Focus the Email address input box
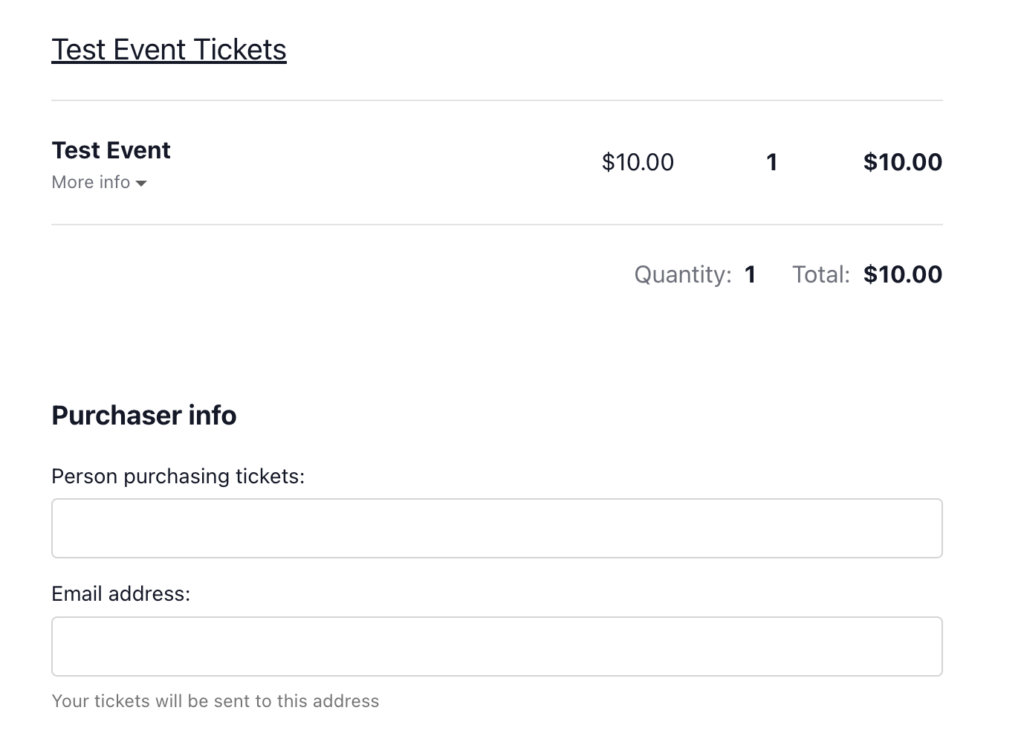This screenshot has width=1024, height=748. 497,645
